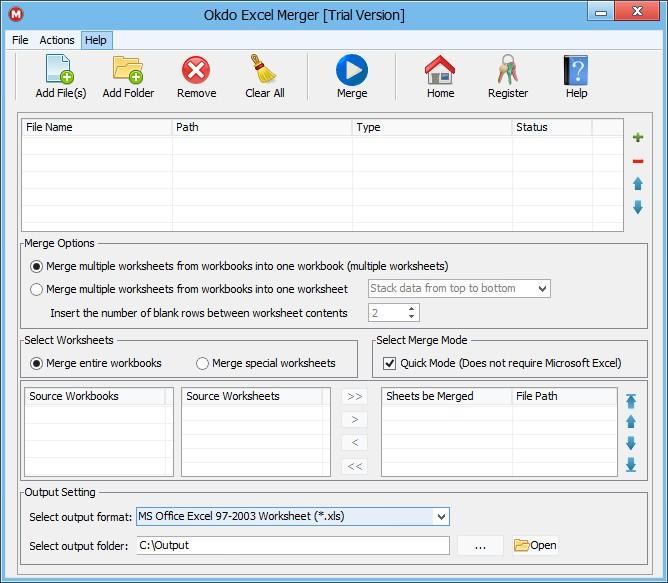Open the Help menu in menu bar
Viewport: 668px width, 583px height.
click(x=96, y=40)
